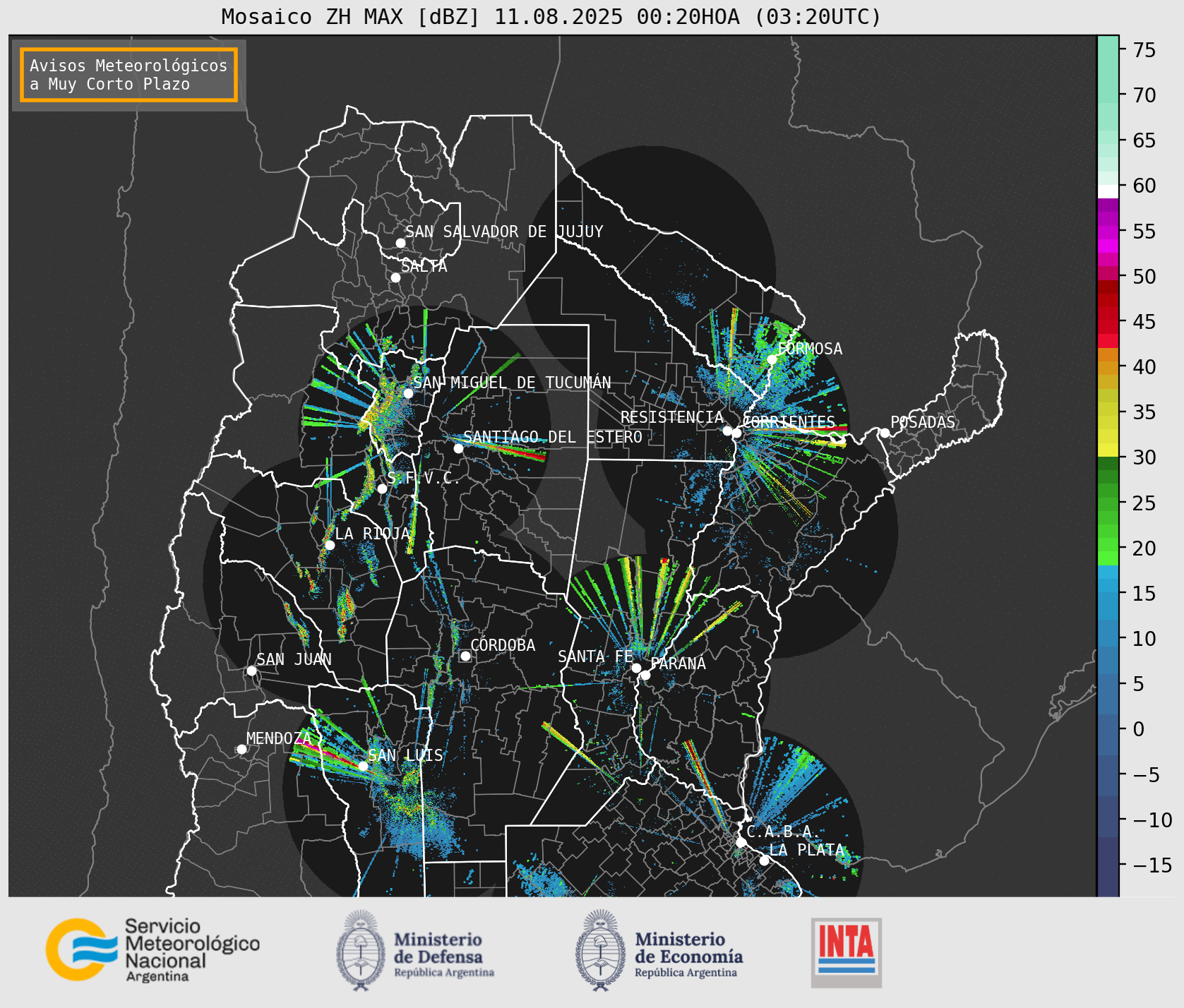This screenshot has height=1008, width=1184.
Task: Click the SAN LUIS city label
Action: [x=406, y=755]
